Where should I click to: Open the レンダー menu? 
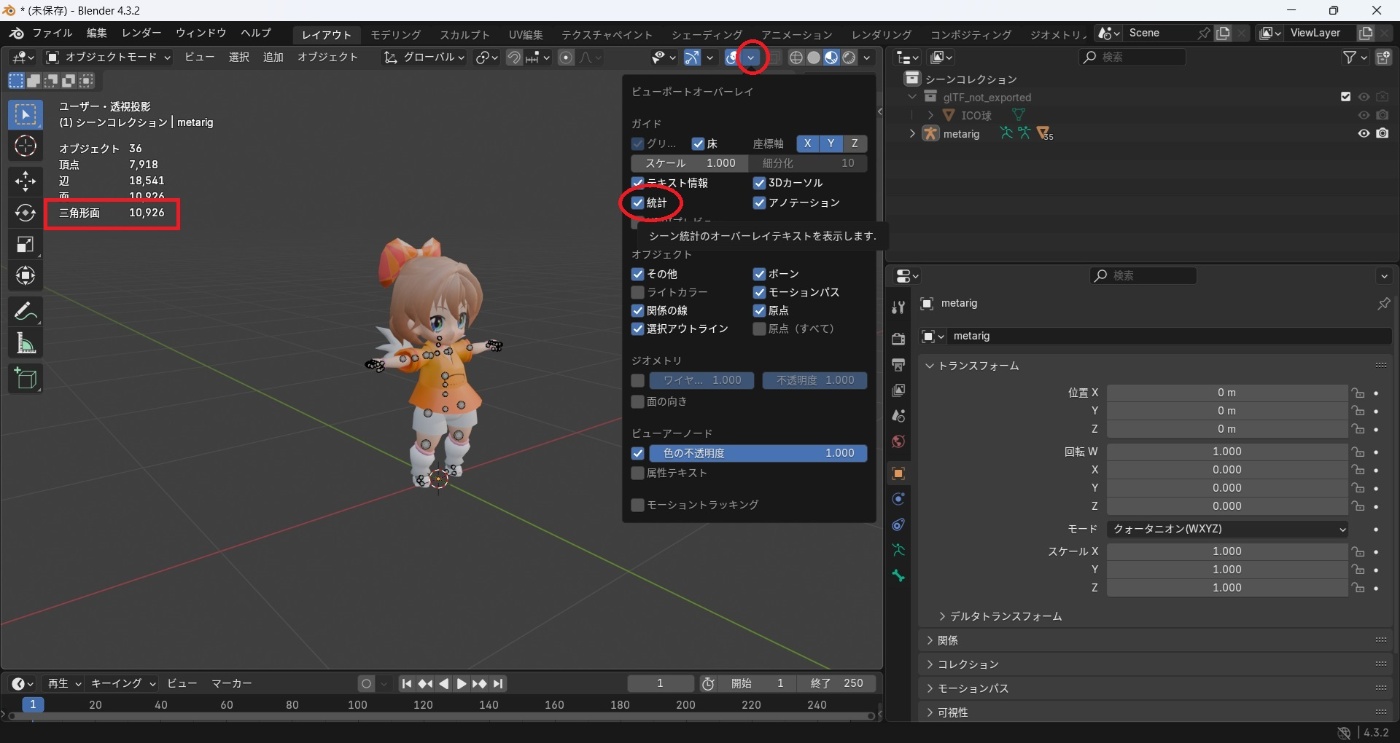tap(142, 34)
